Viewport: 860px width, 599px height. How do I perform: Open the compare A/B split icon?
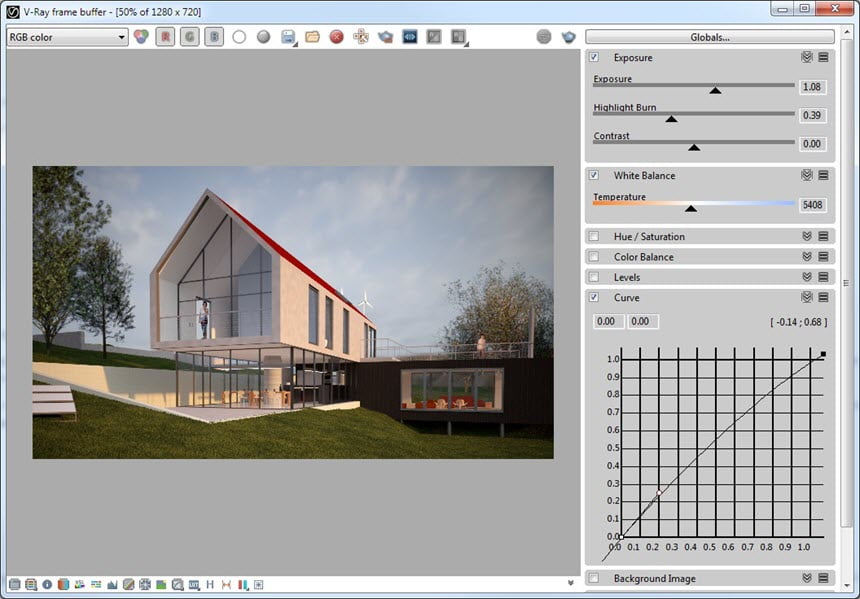click(x=458, y=37)
